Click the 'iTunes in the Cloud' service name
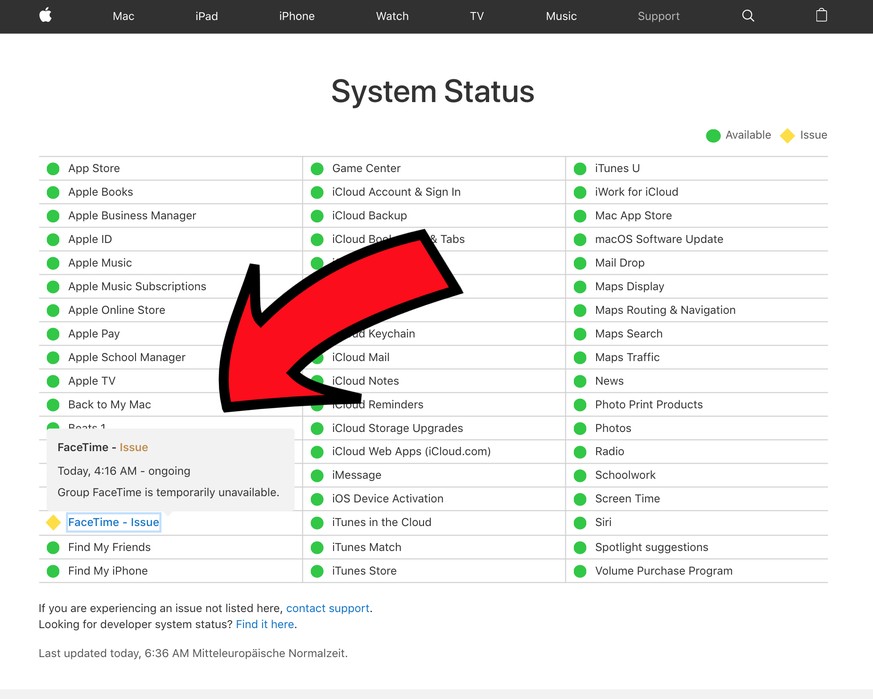The image size is (873, 699). tap(381, 522)
